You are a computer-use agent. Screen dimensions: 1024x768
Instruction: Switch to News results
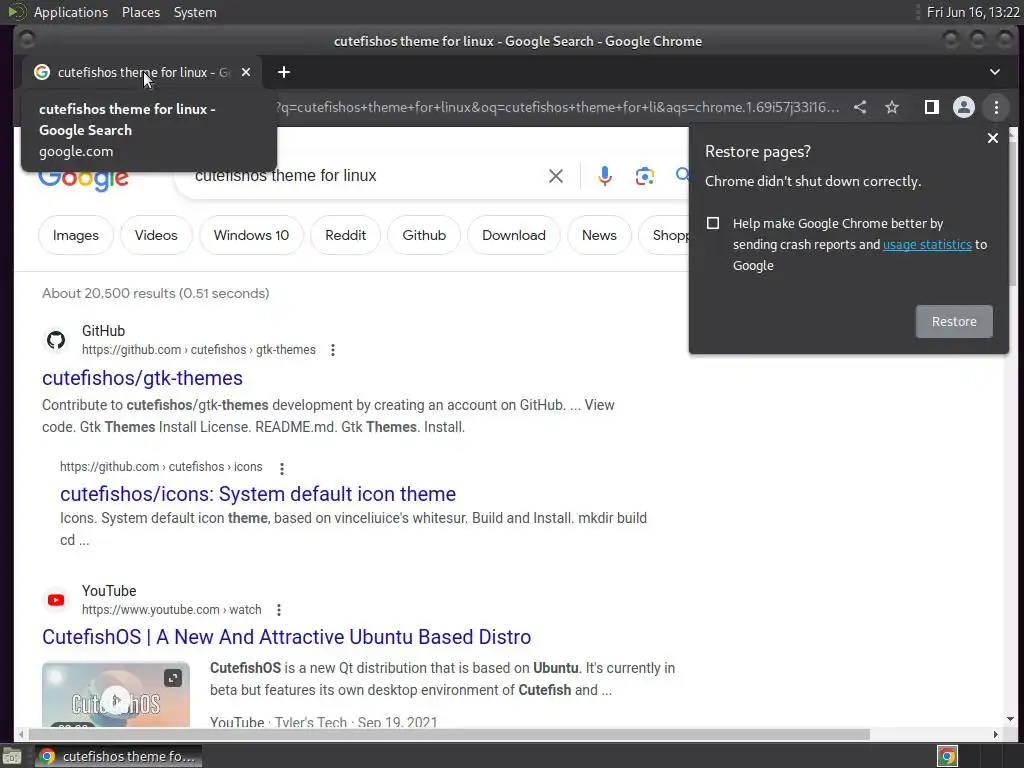coord(599,235)
